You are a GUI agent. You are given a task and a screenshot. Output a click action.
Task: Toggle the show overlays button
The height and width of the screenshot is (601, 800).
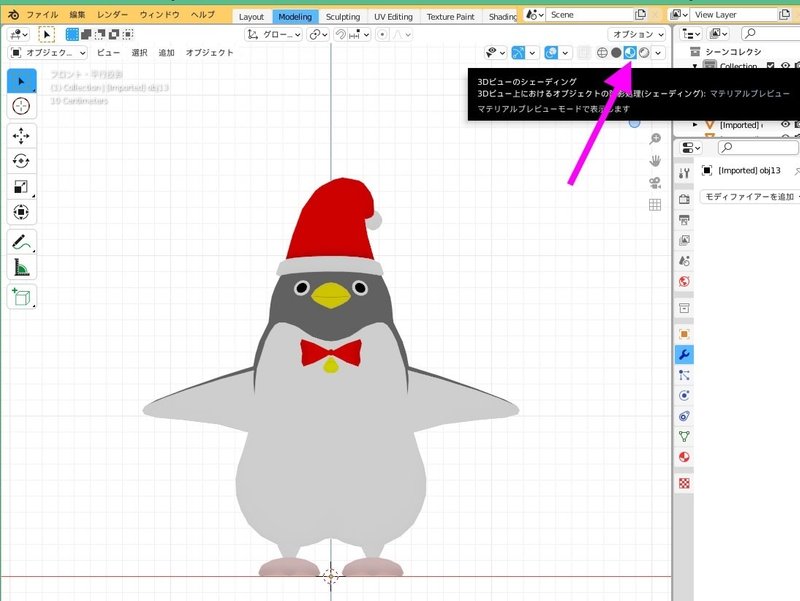[551, 53]
